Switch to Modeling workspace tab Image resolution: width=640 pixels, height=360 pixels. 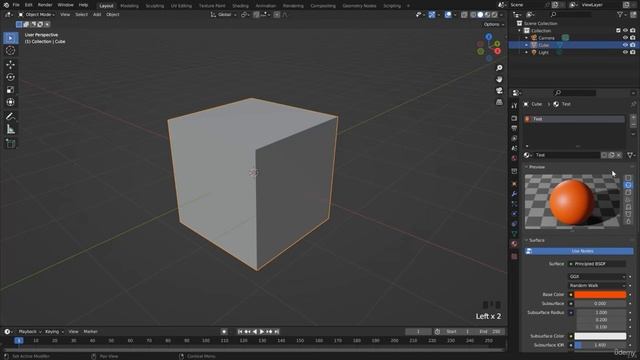pos(129,6)
